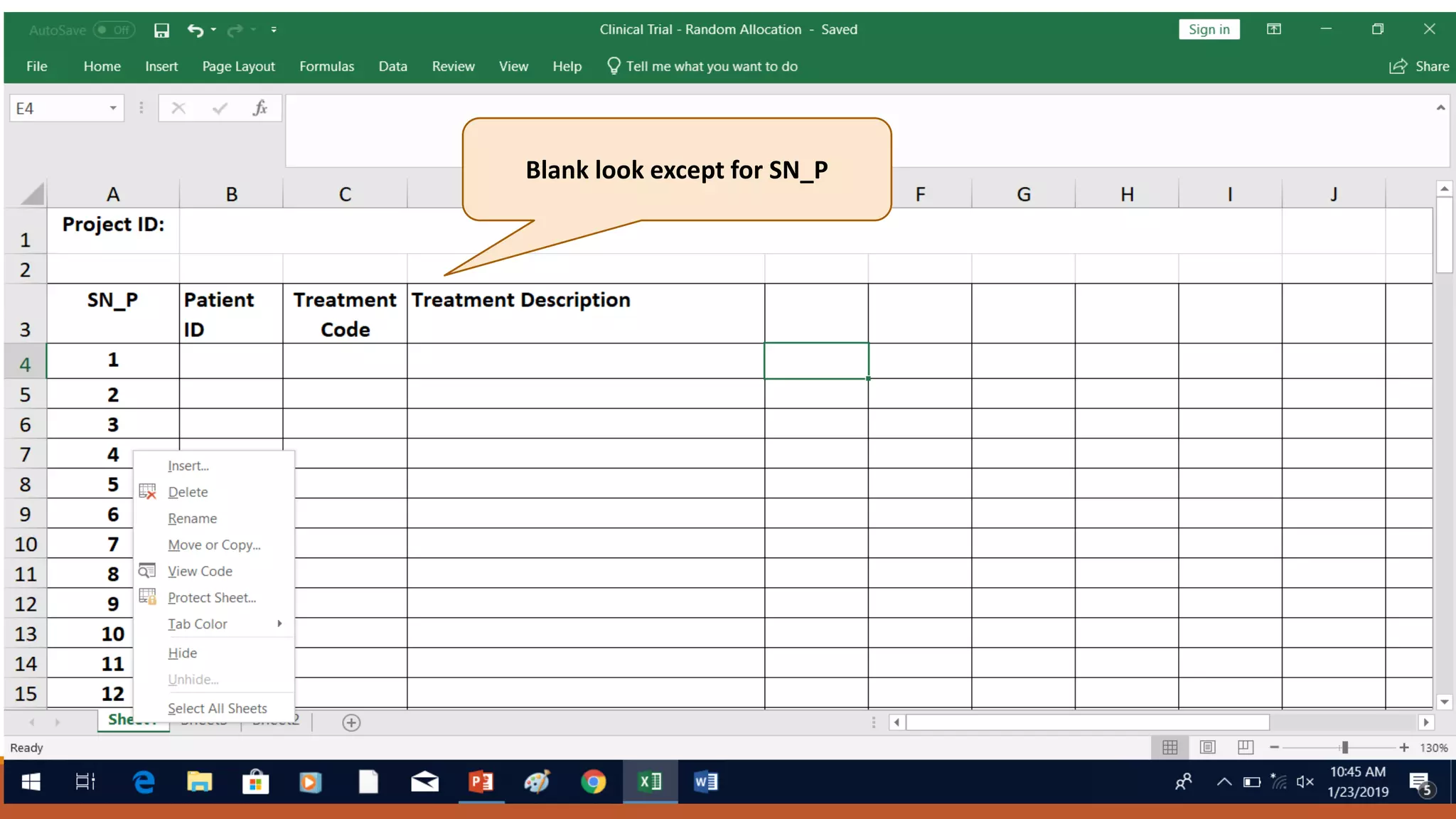Expand the formula bar chevron
This screenshot has height=819, width=1456.
[1440, 108]
